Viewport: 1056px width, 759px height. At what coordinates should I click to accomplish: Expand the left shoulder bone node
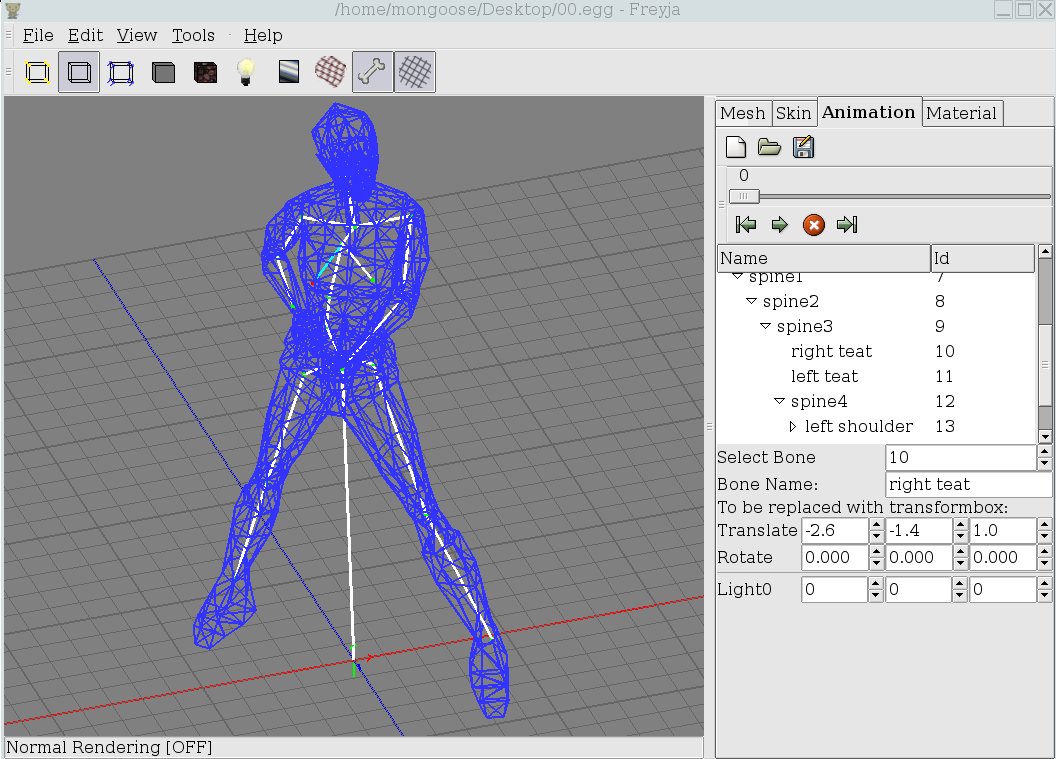point(793,426)
